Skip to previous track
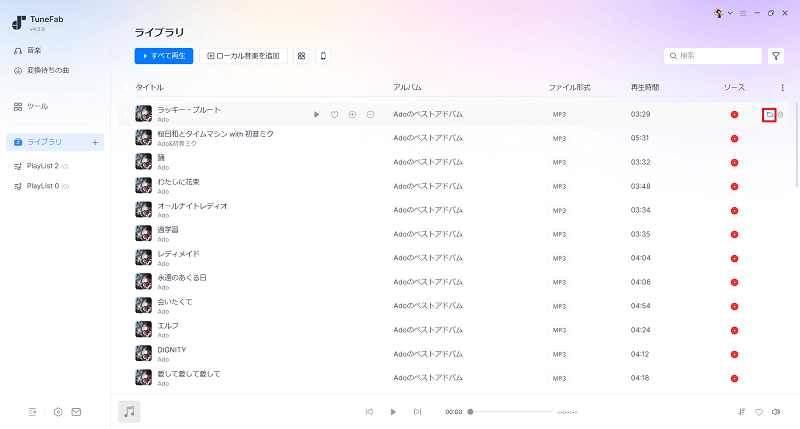800x429 pixels. (369, 412)
